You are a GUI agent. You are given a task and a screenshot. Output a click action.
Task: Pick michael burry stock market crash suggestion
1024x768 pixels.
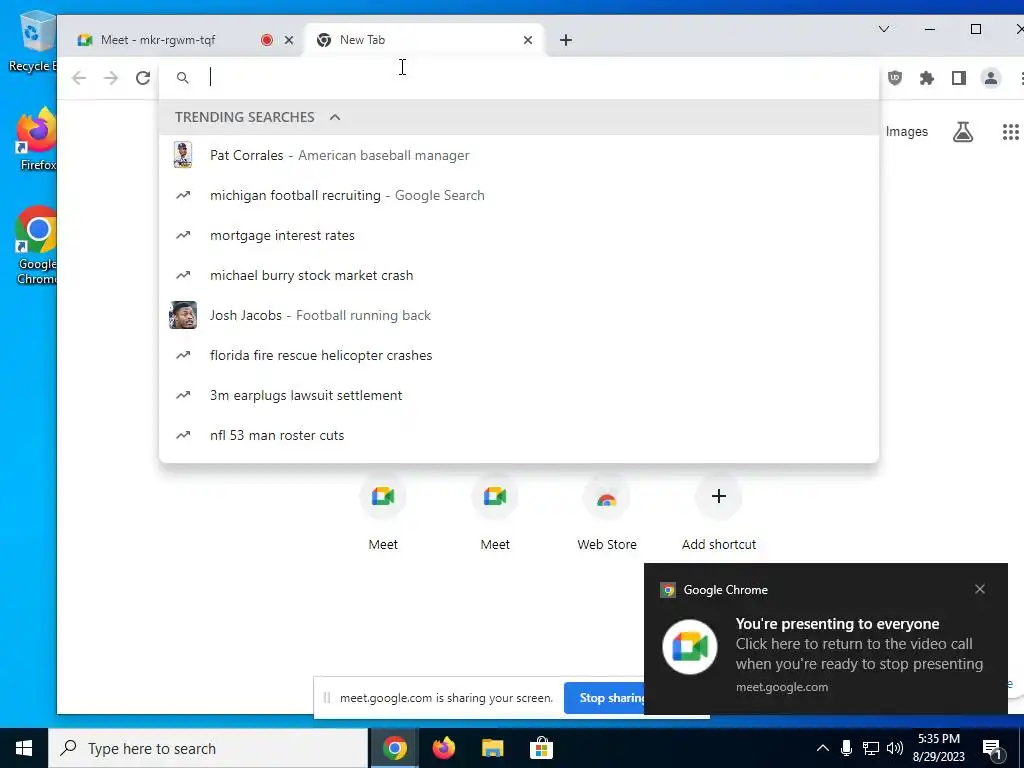point(519,275)
